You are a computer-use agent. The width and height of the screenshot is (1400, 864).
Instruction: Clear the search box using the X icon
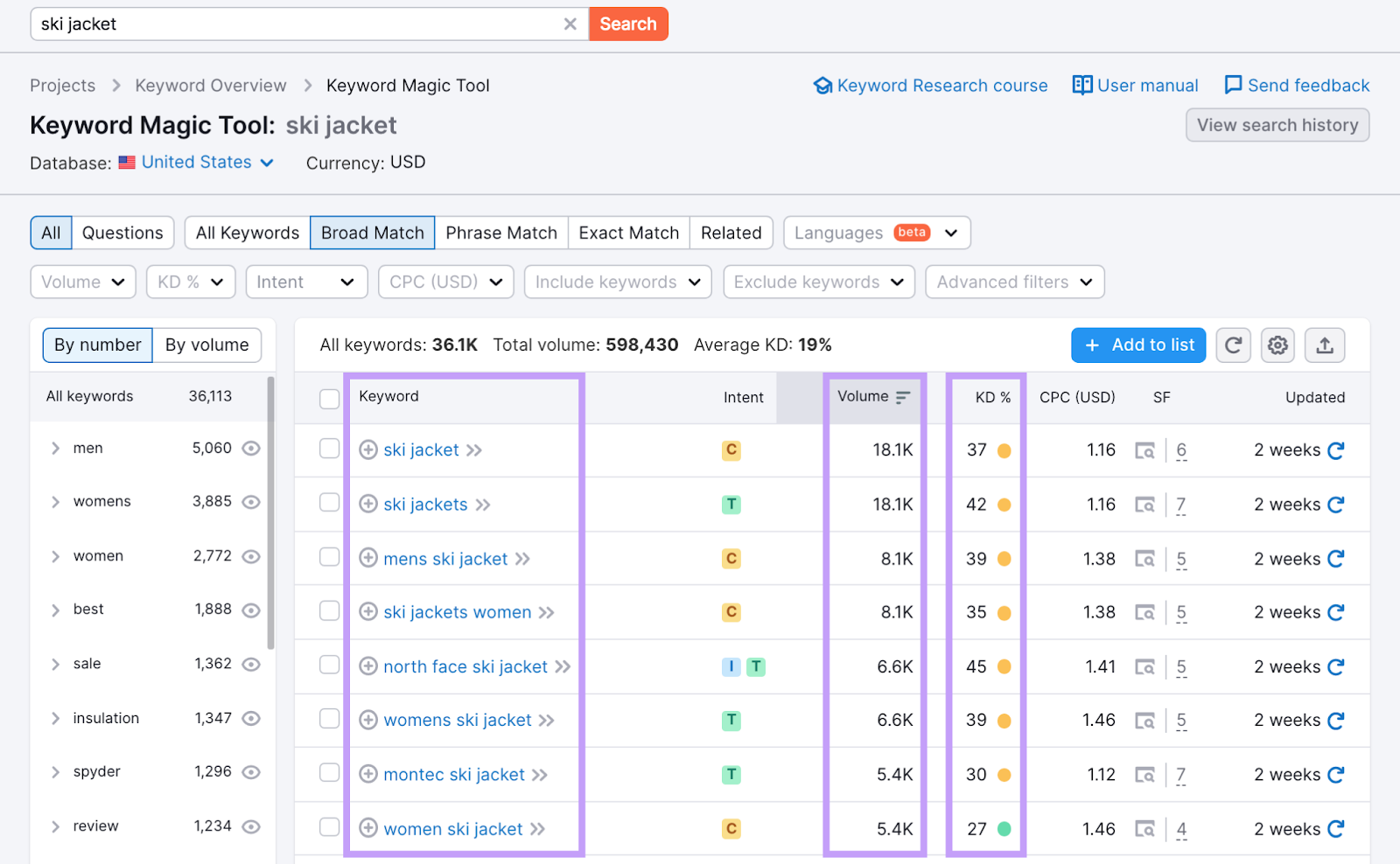(570, 24)
